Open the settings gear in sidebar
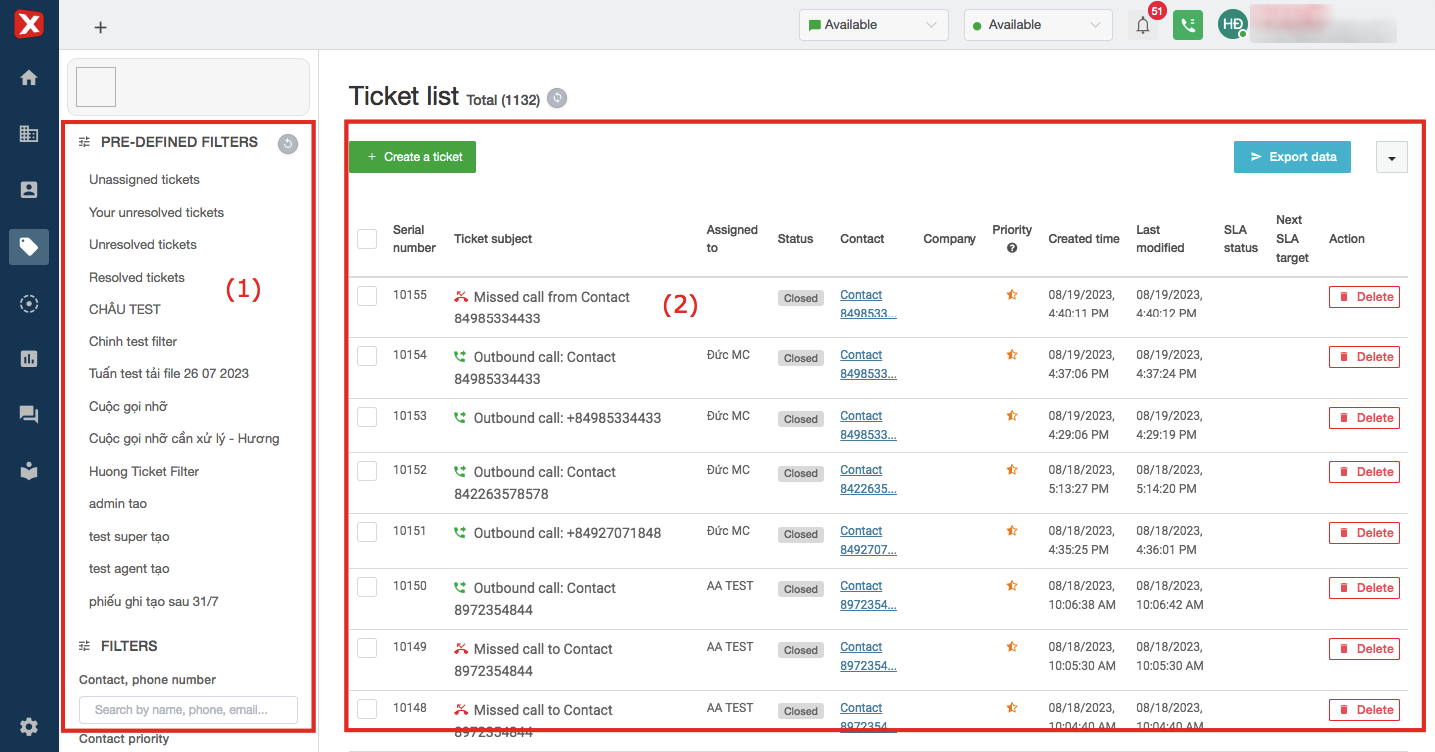1435x752 pixels. (x=29, y=727)
